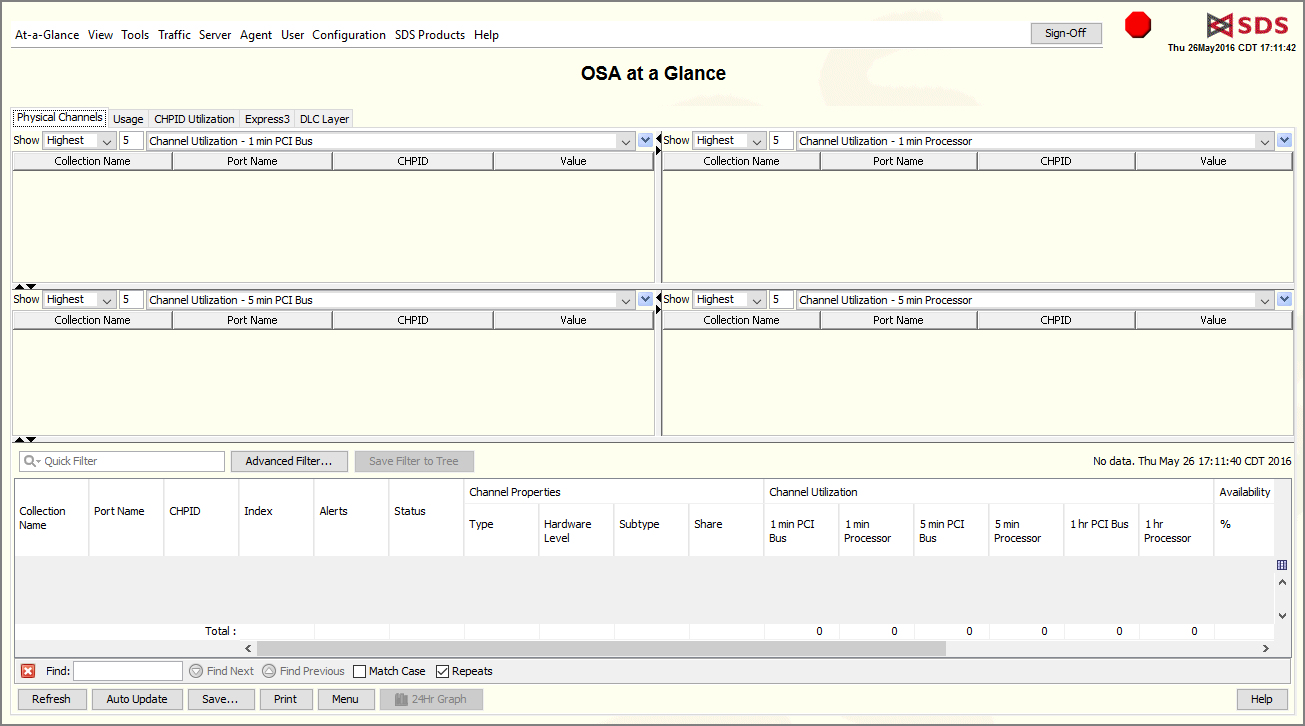Image resolution: width=1305 pixels, height=726 pixels.
Task: Open the View menu
Action: click(100, 35)
